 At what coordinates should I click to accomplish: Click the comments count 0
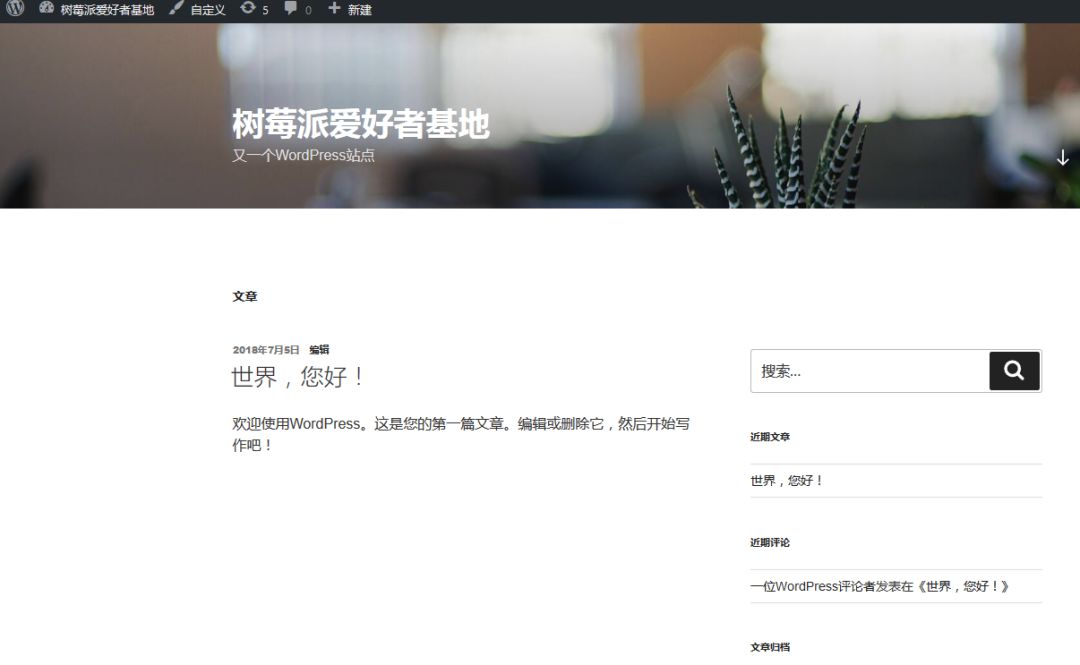pyautogui.click(x=308, y=10)
